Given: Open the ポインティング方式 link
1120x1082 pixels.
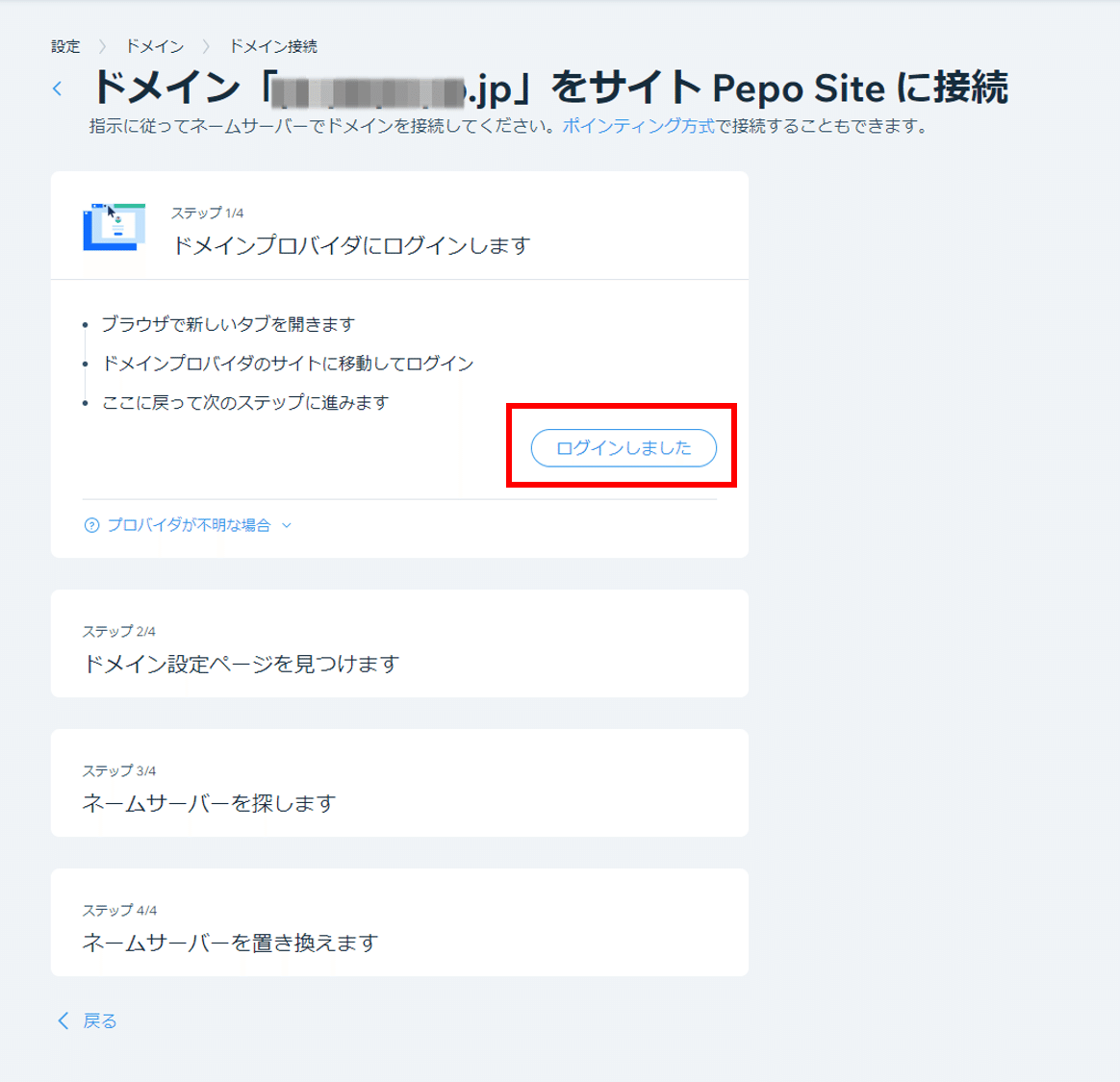Looking at the screenshot, I should 639,126.
